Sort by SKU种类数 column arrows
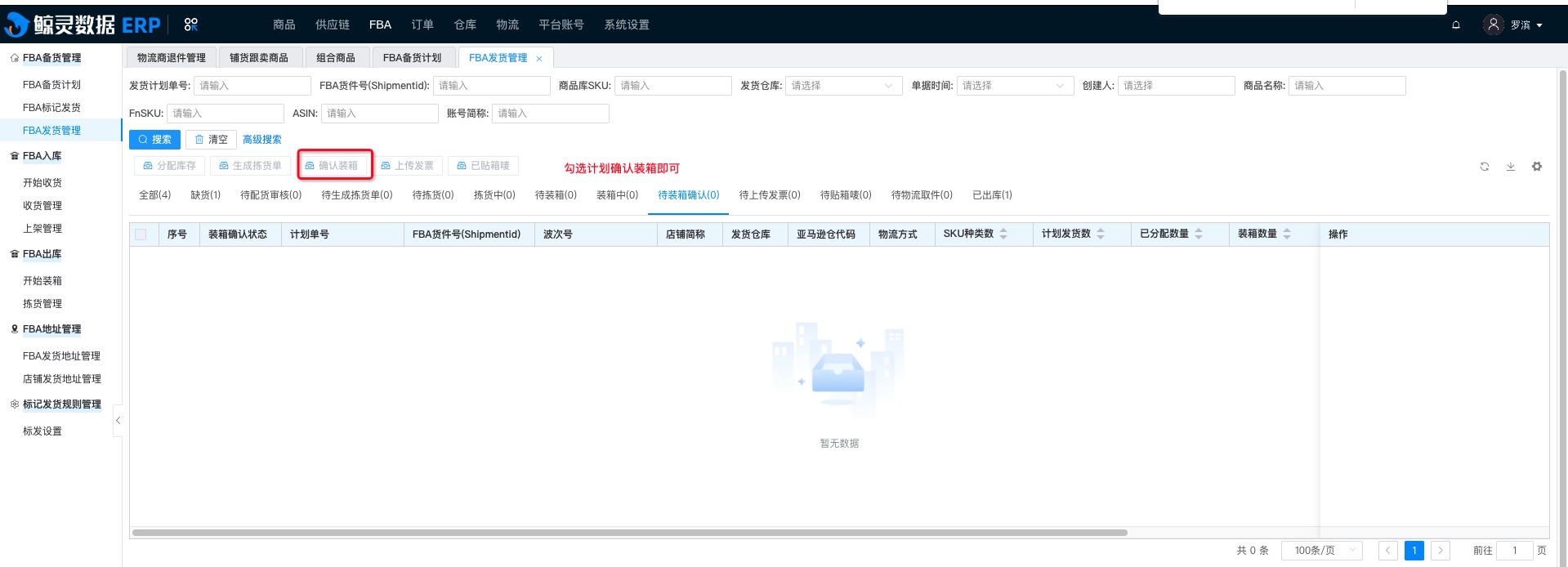Screen dimensions: 1568x567 pos(1003,234)
